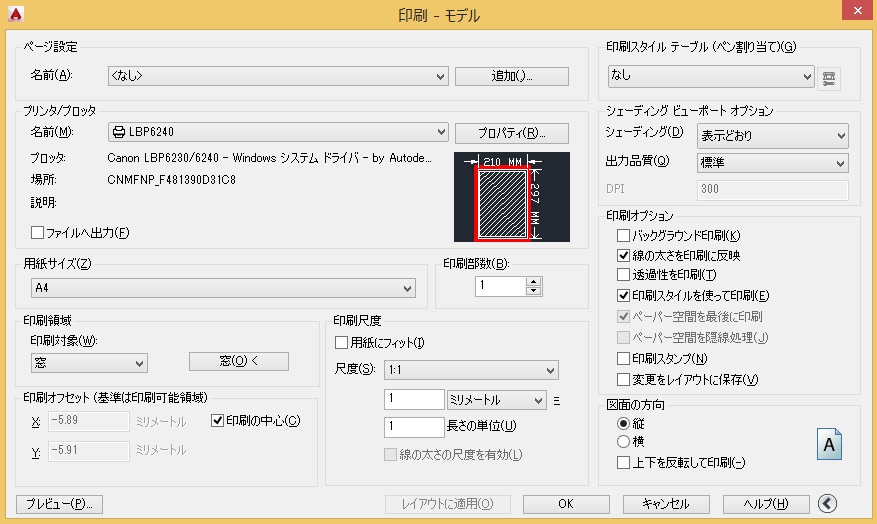The height and width of the screenshot is (524, 877).
Task: Click the collapse dialog arrow icon
Action: [827, 503]
